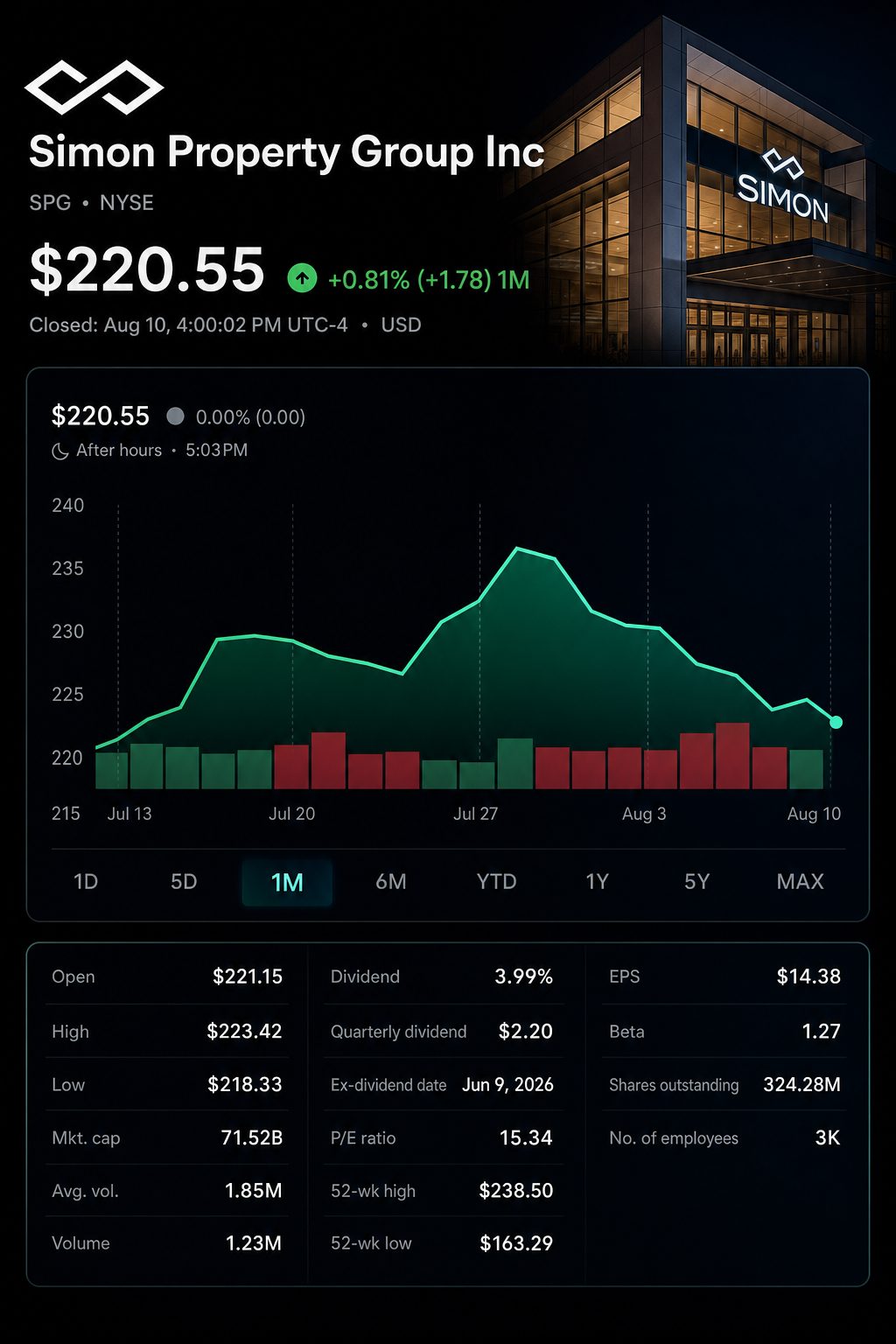The image size is (896, 1344).
Task: Click the 52-wk low value $163.29
Action: (x=516, y=1243)
